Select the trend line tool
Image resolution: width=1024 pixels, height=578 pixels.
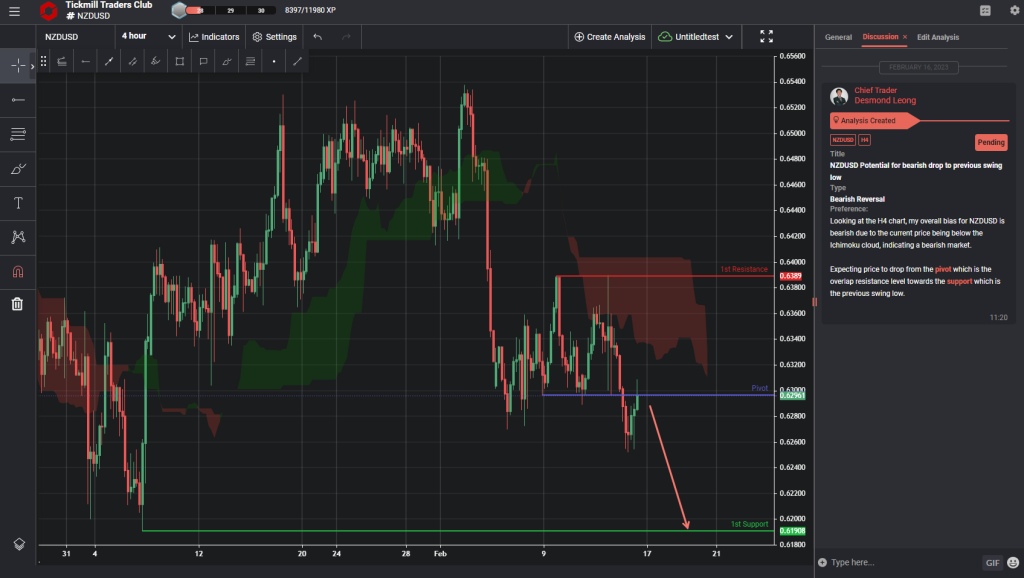108,61
